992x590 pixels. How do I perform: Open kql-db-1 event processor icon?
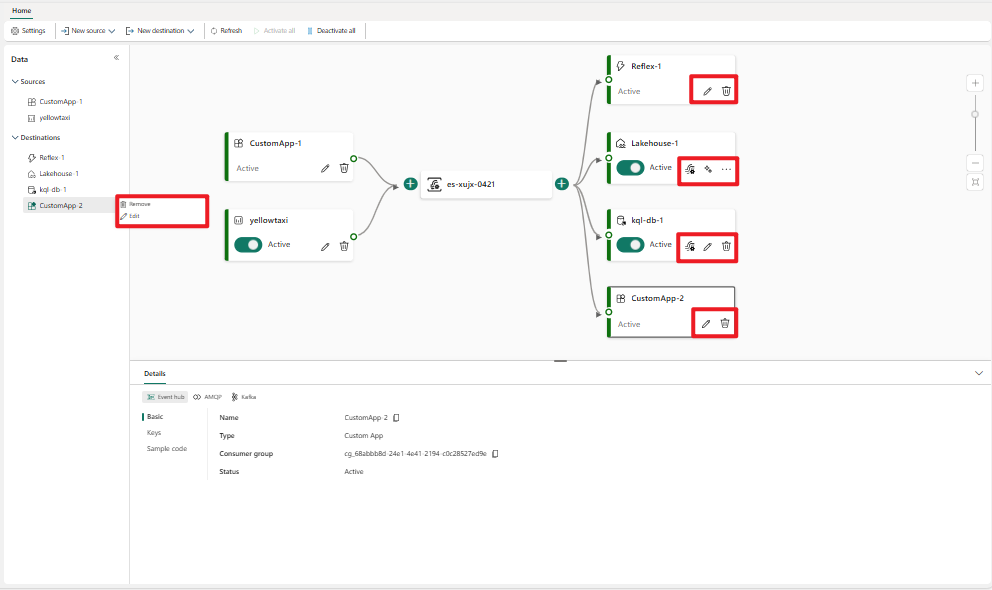click(x=690, y=246)
